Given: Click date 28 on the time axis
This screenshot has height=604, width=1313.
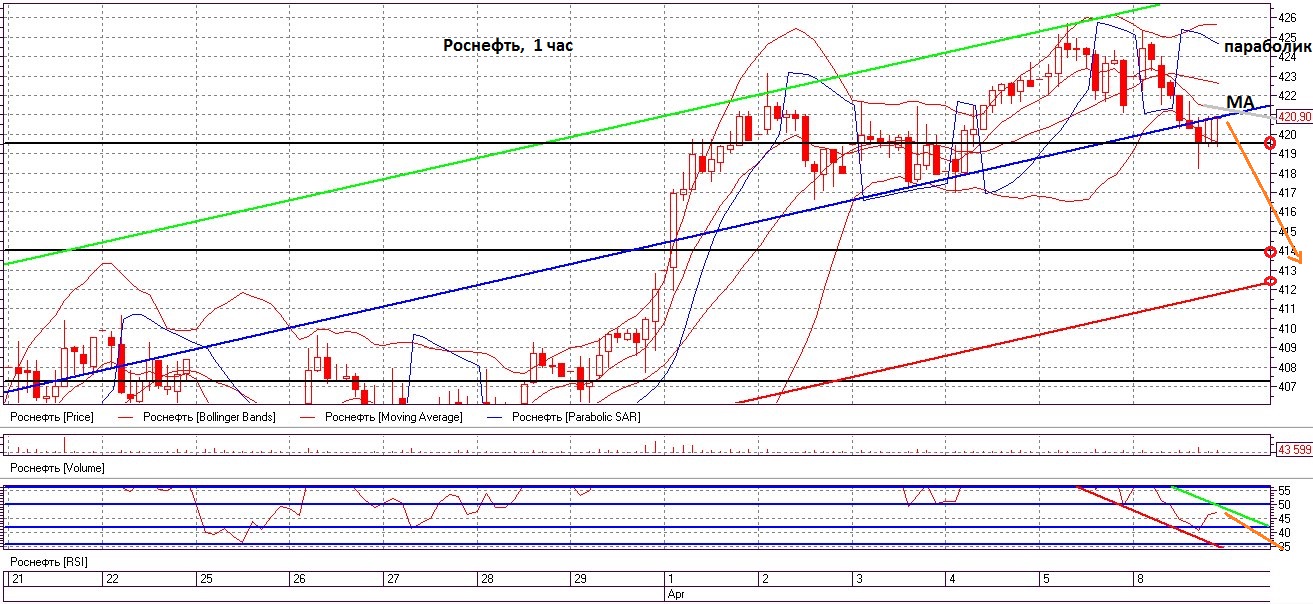Looking at the screenshot, I should pos(486,579).
